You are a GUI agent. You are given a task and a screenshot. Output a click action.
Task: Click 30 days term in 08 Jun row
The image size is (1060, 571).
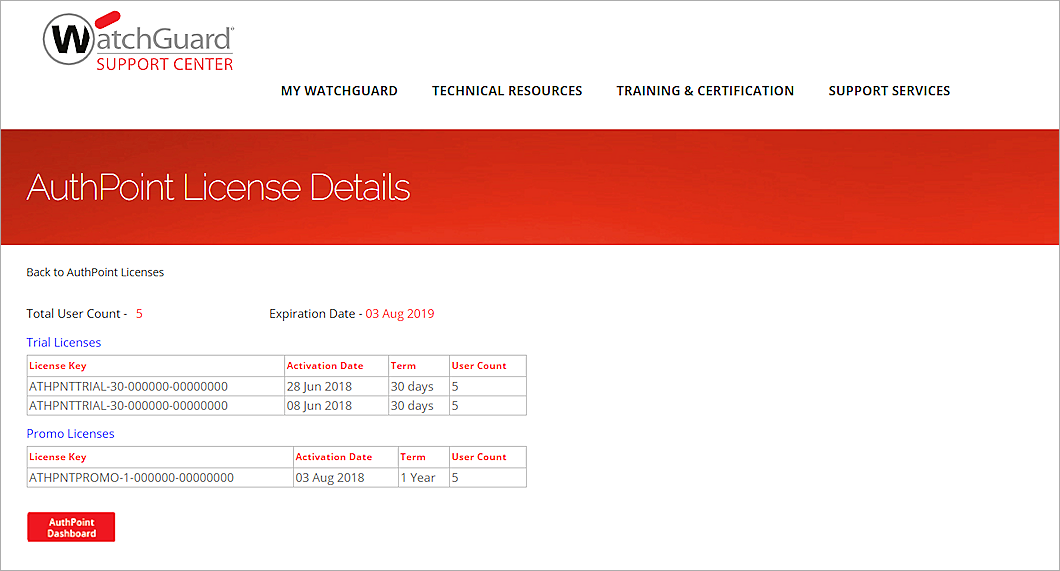click(x=412, y=405)
